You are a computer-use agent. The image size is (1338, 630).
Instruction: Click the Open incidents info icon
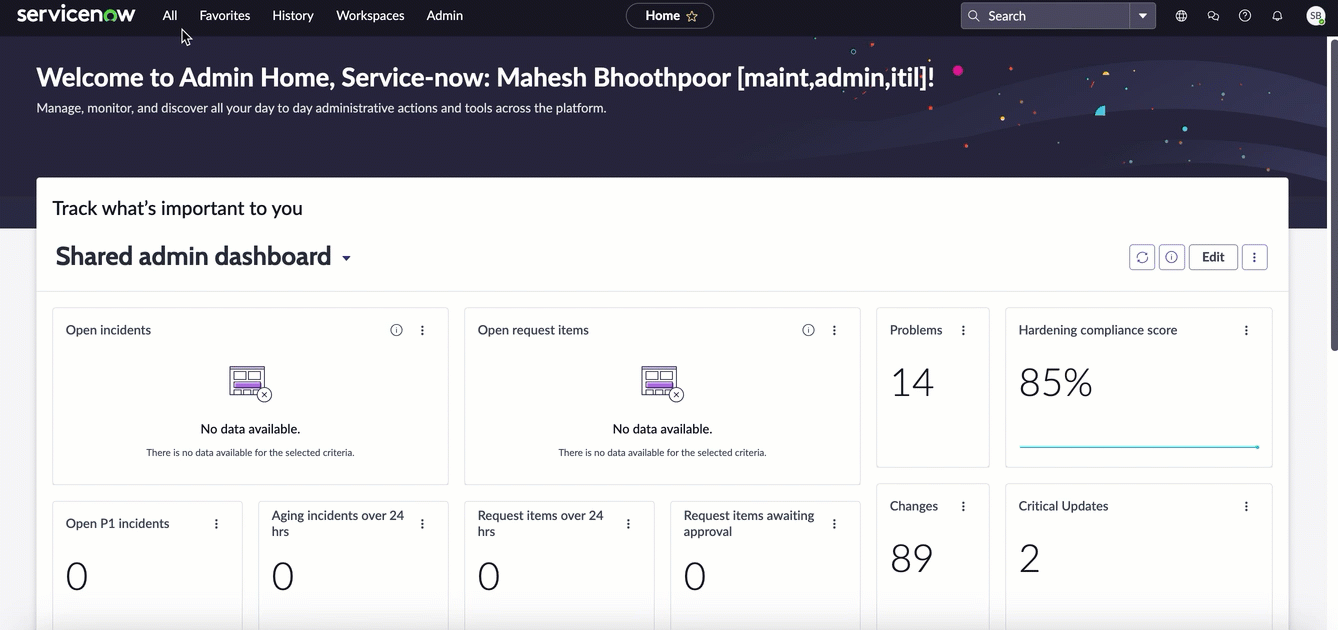[396, 330]
